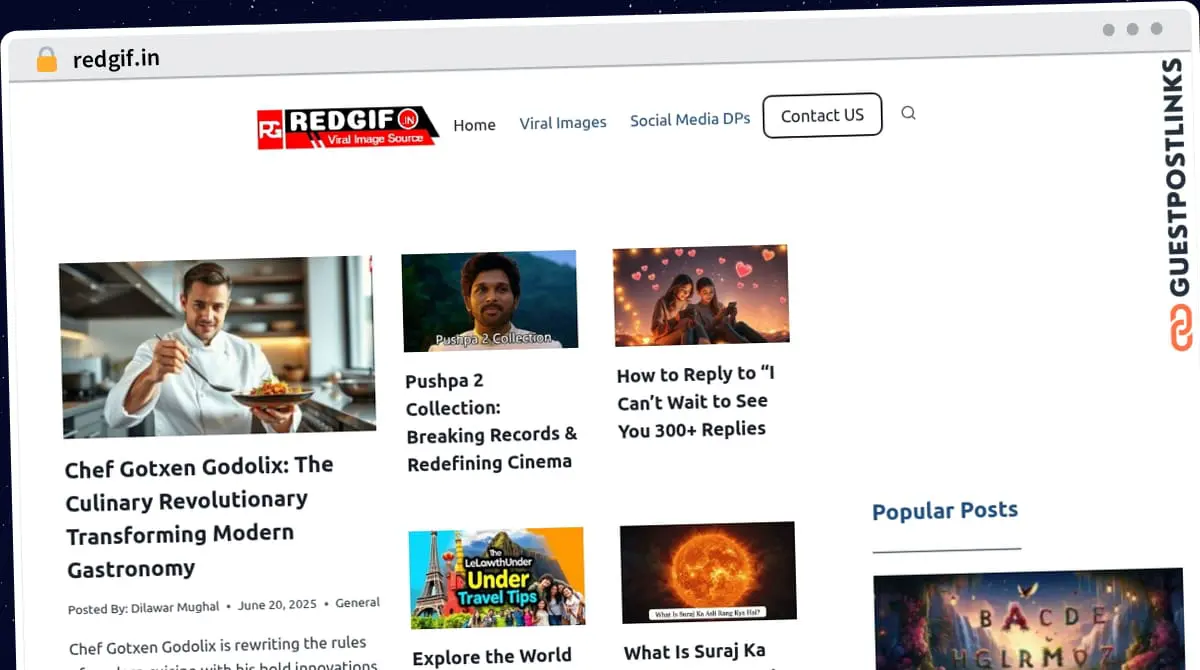Open How to Reply article headline

tap(695, 401)
